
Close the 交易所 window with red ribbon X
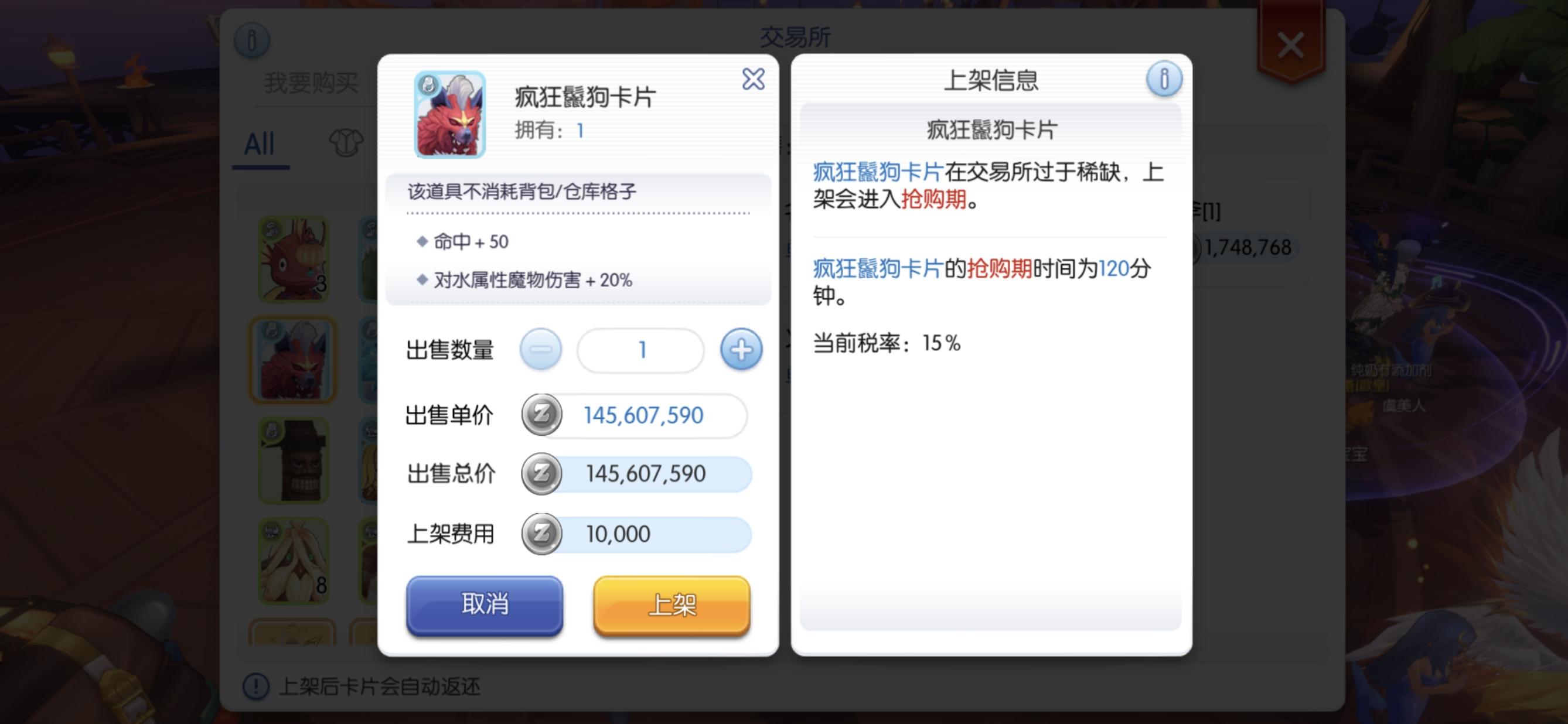pyautogui.click(x=1290, y=45)
